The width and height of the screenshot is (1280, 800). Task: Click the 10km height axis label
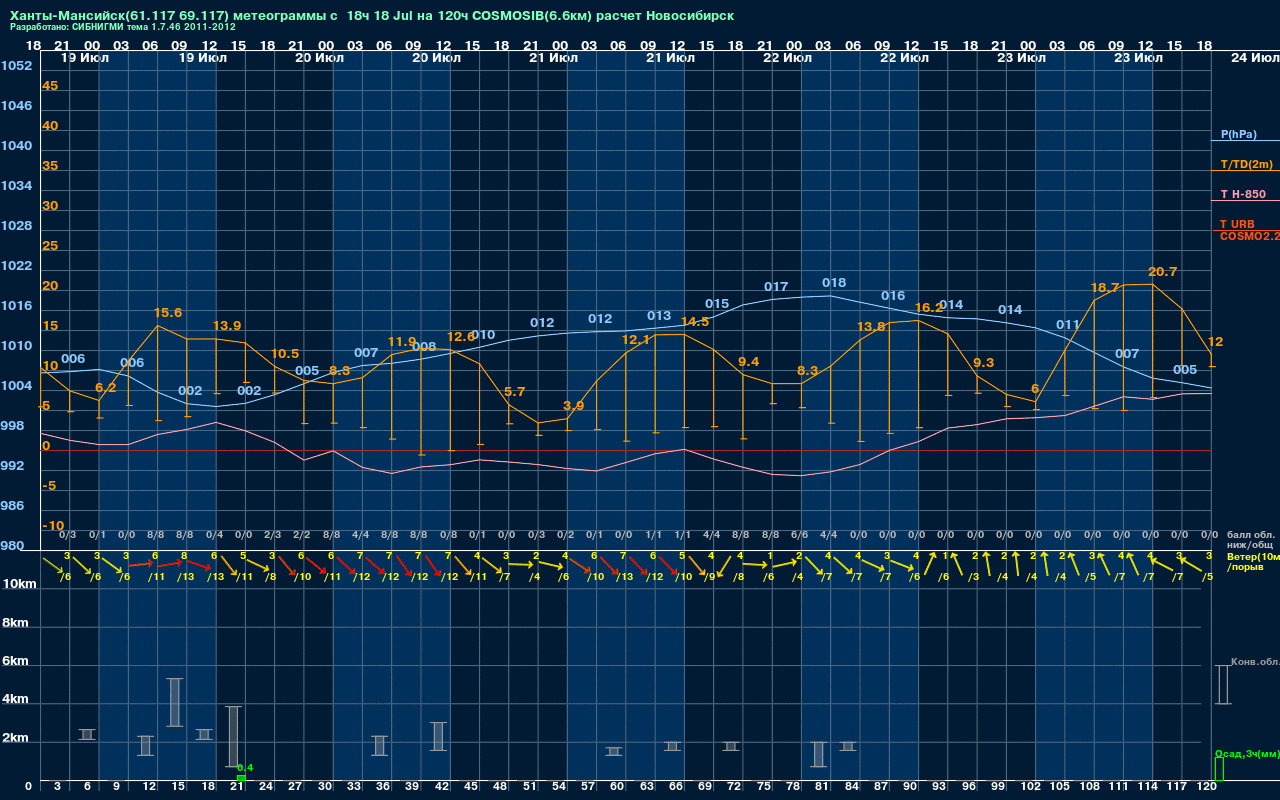click(x=19, y=584)
